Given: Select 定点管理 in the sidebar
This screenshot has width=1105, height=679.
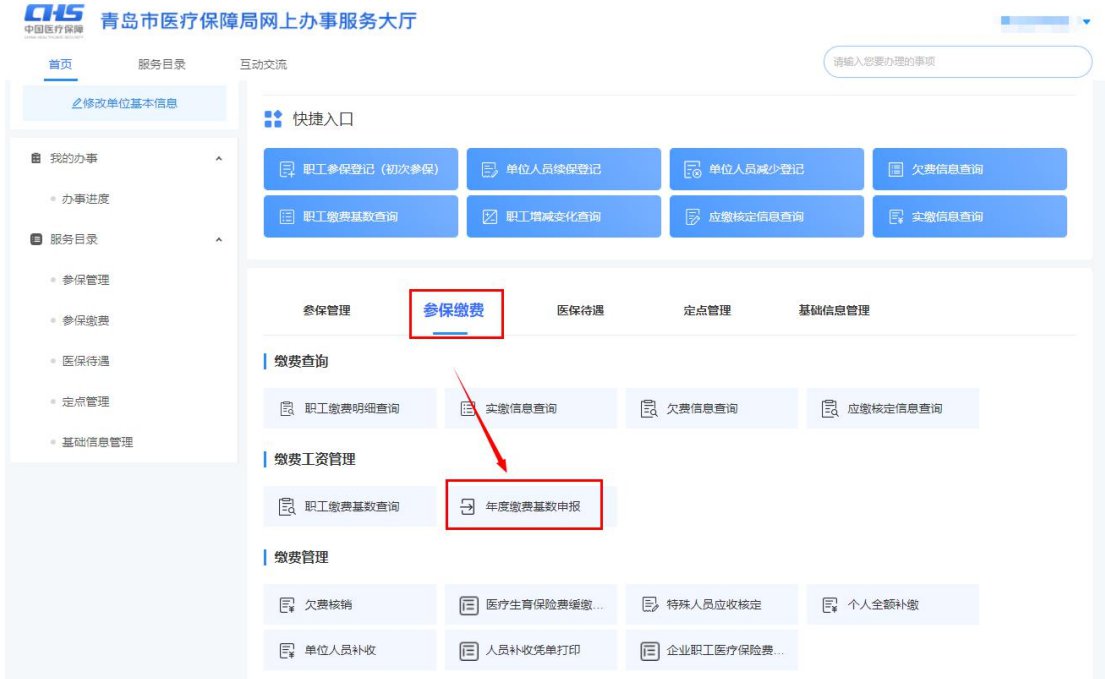Looking at the screenshot, I should coord(85,401).
